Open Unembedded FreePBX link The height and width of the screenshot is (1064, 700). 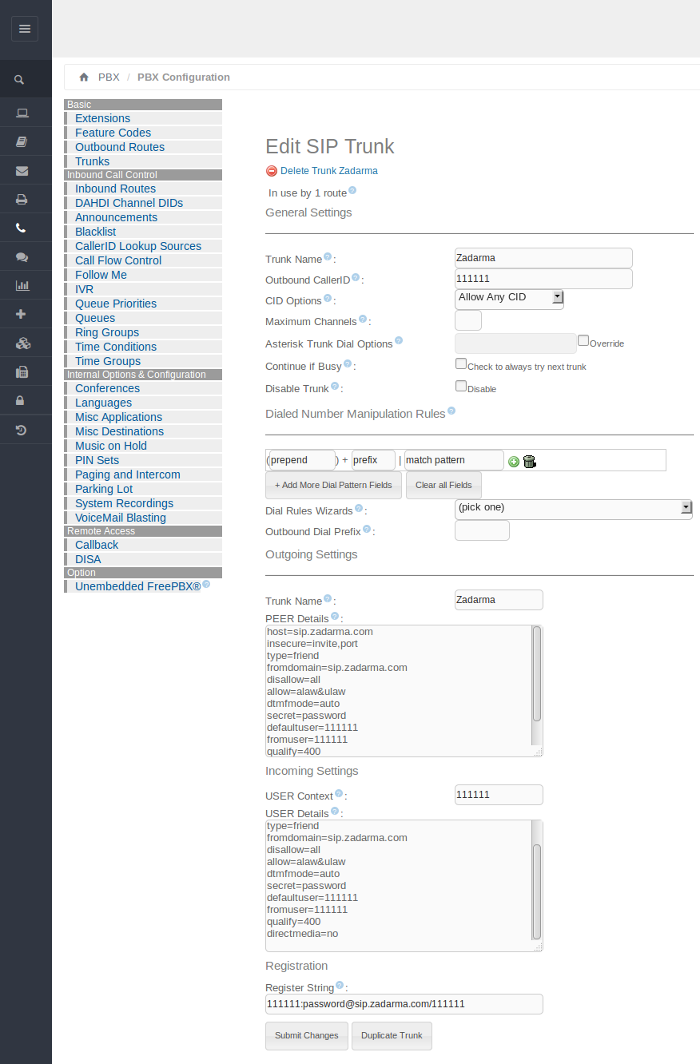pos(138,586)
